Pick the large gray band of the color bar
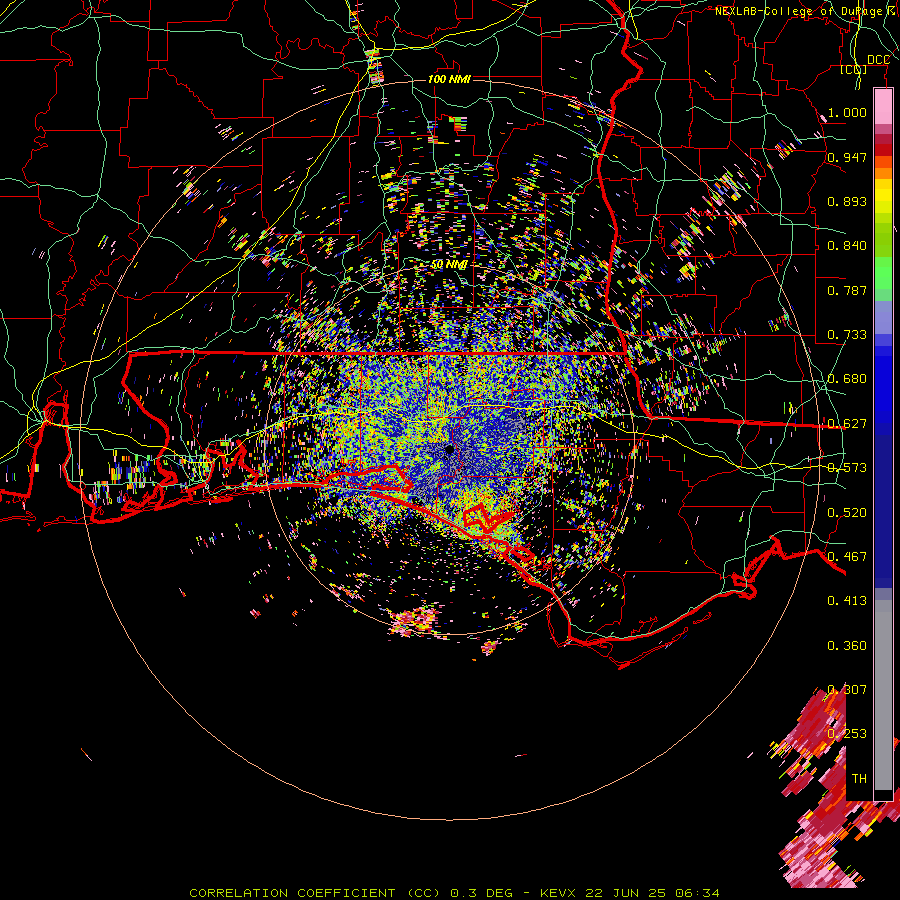Image resolution: width=900 pixels, height=900 pixels. (883, 695)
